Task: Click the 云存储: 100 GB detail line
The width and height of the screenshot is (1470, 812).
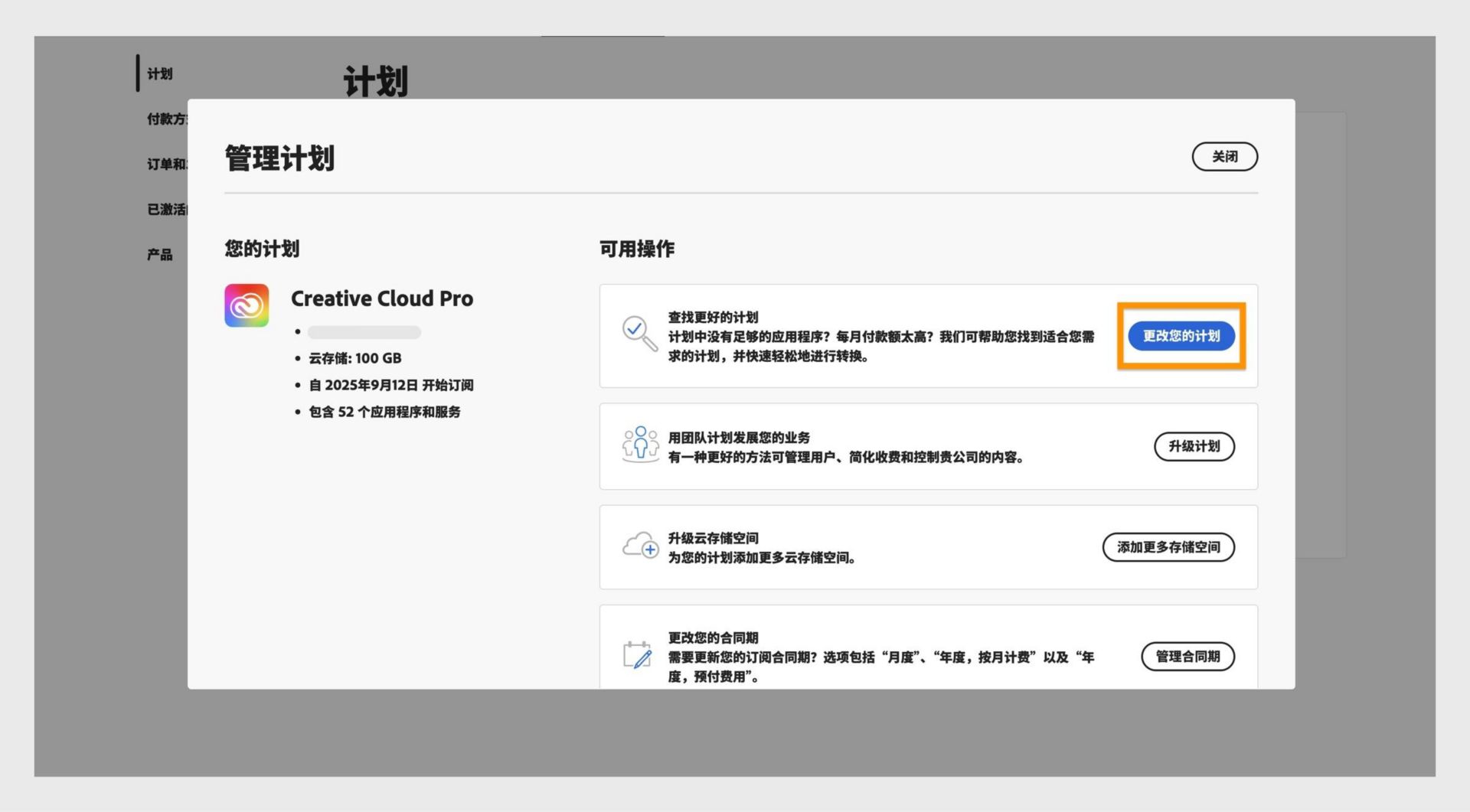Action: 355,358
